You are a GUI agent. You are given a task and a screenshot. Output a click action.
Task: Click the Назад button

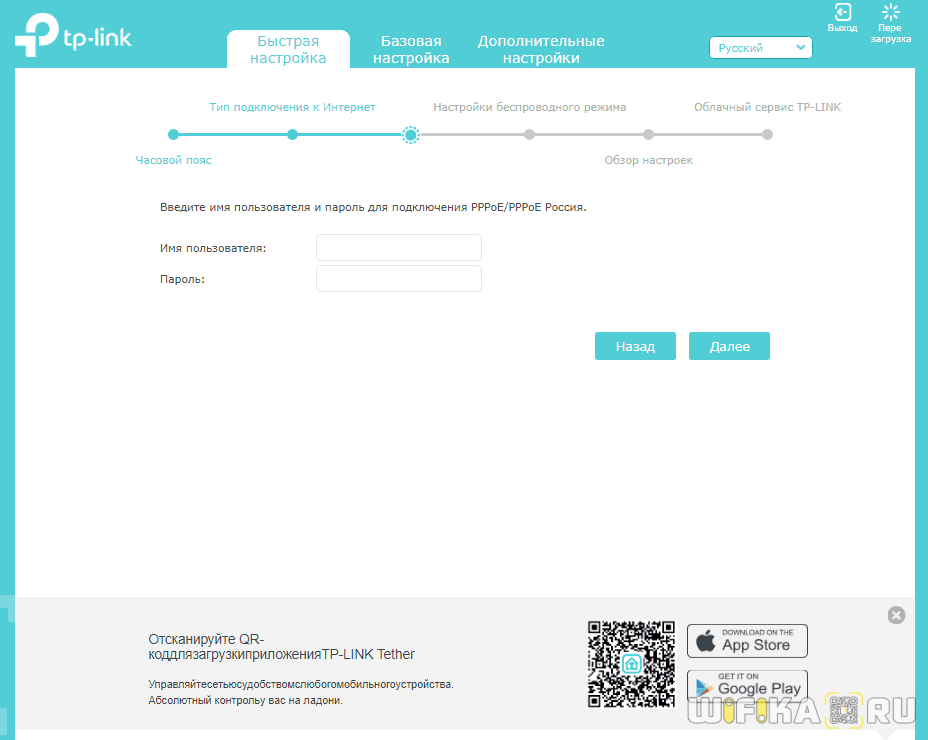pos(635,346)
